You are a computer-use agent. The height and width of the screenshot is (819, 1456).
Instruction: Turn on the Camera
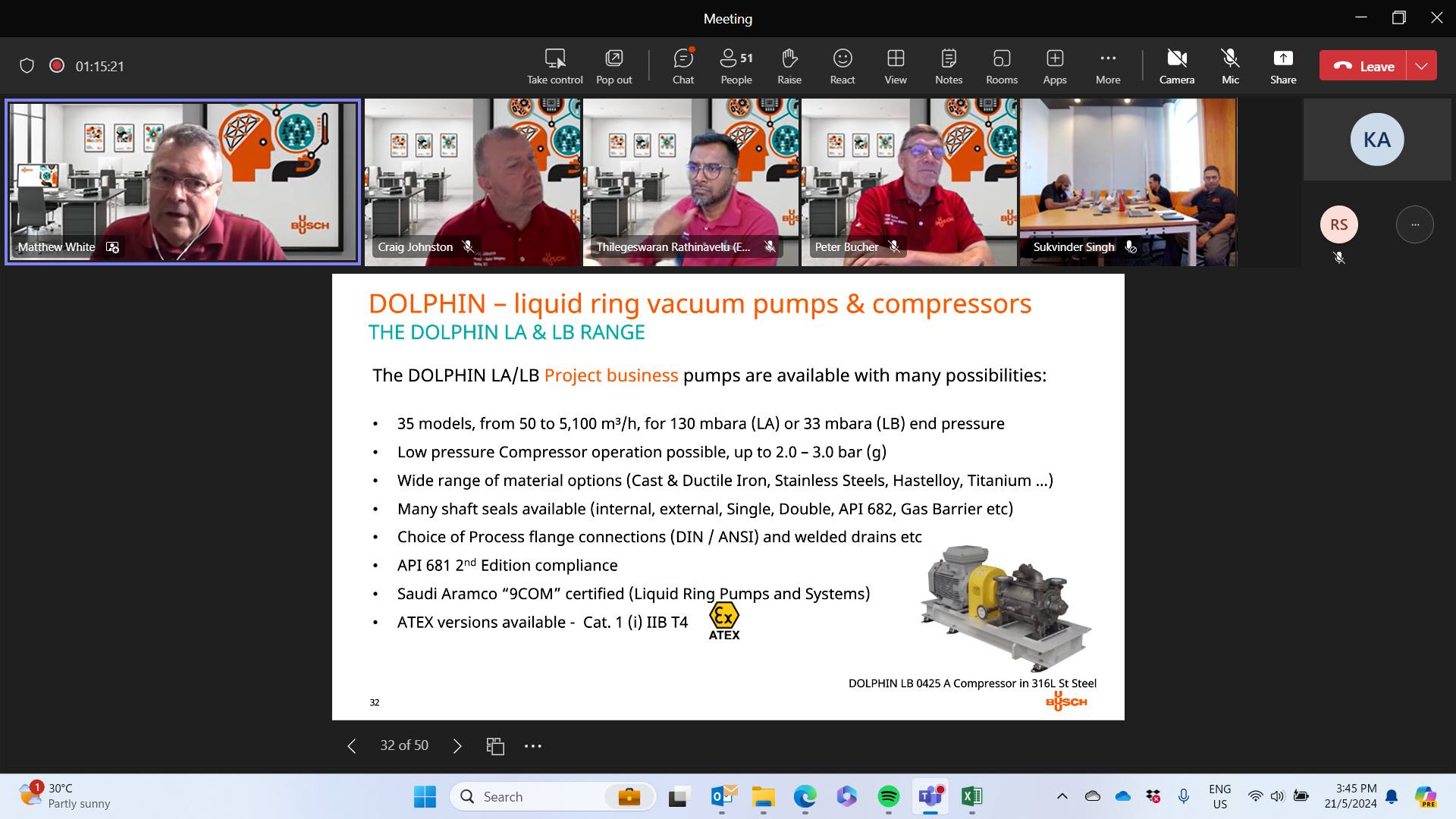tap(1177, 67)
